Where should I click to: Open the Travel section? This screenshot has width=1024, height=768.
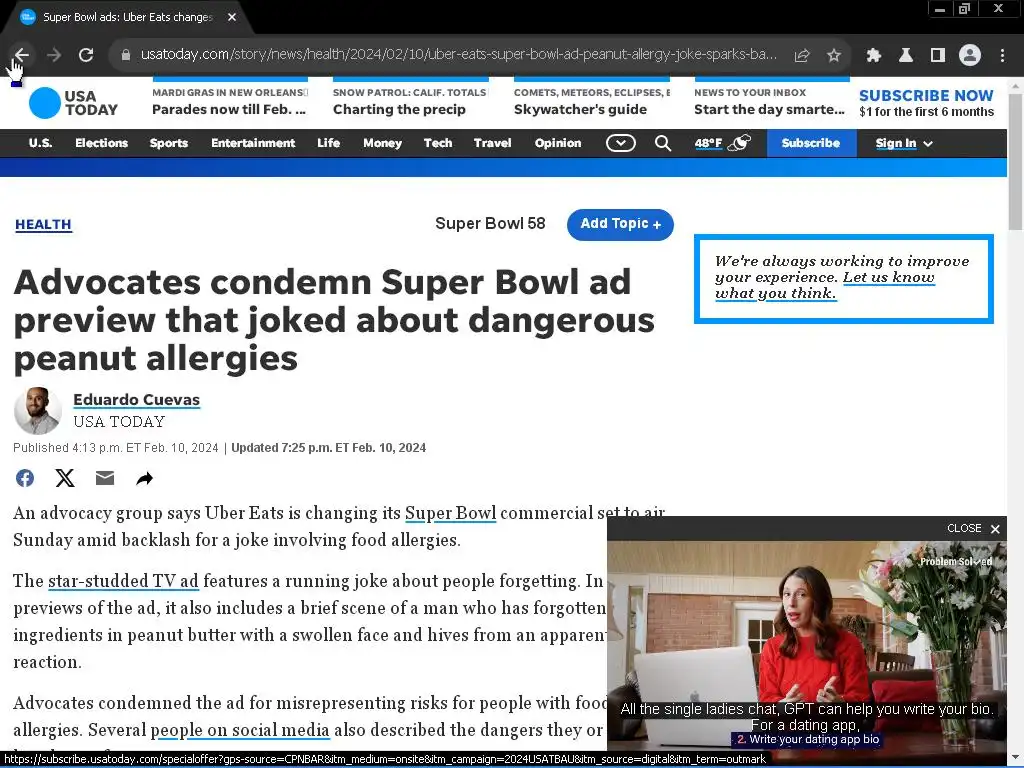(x=492, y=143)
